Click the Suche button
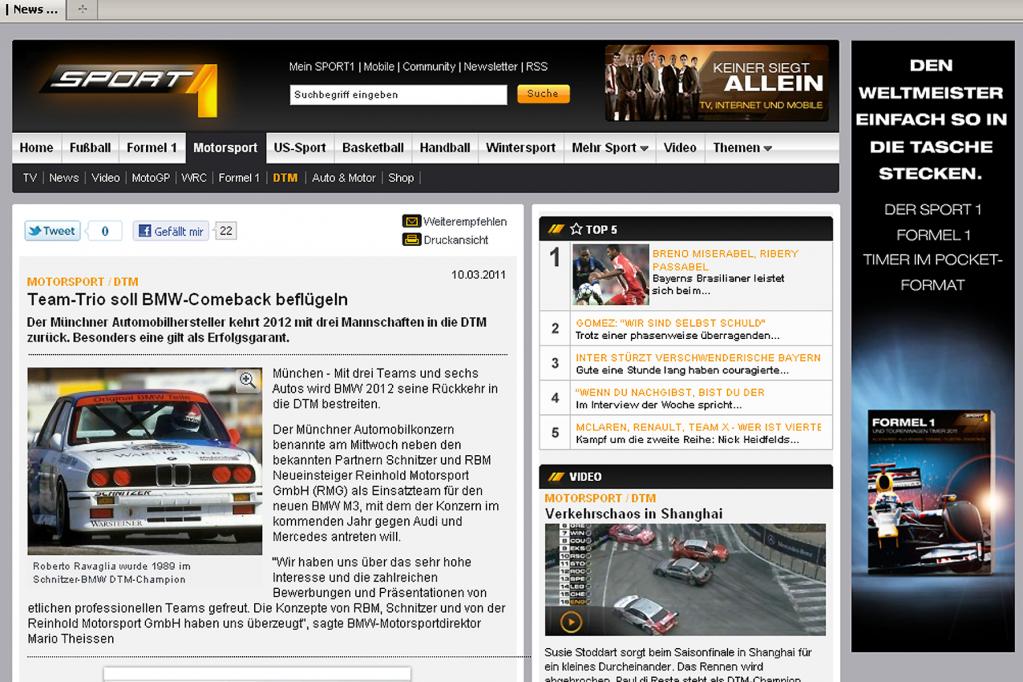 tap(543, 94)
